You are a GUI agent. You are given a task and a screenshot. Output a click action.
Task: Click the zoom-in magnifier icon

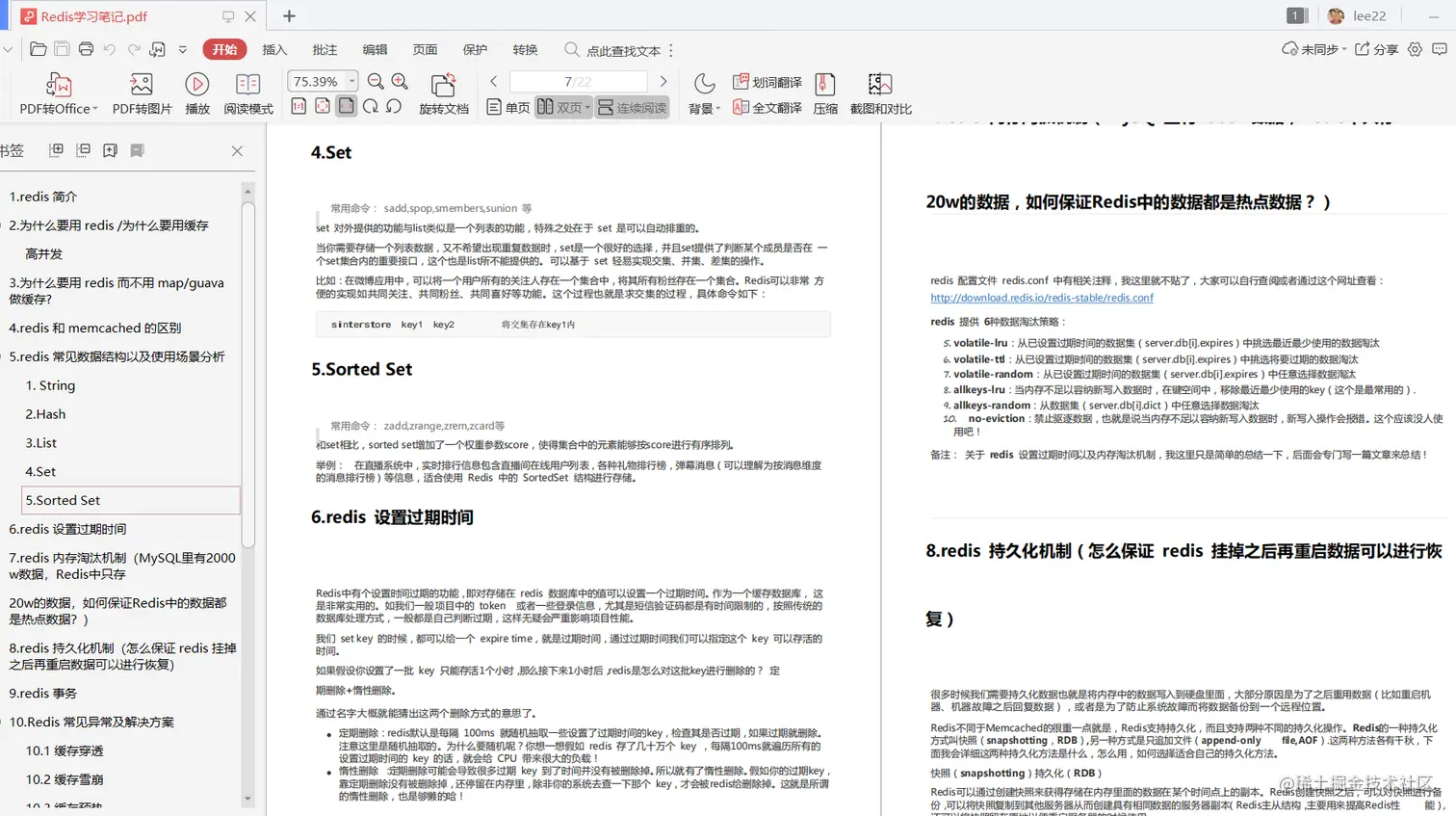click(401, 82)
